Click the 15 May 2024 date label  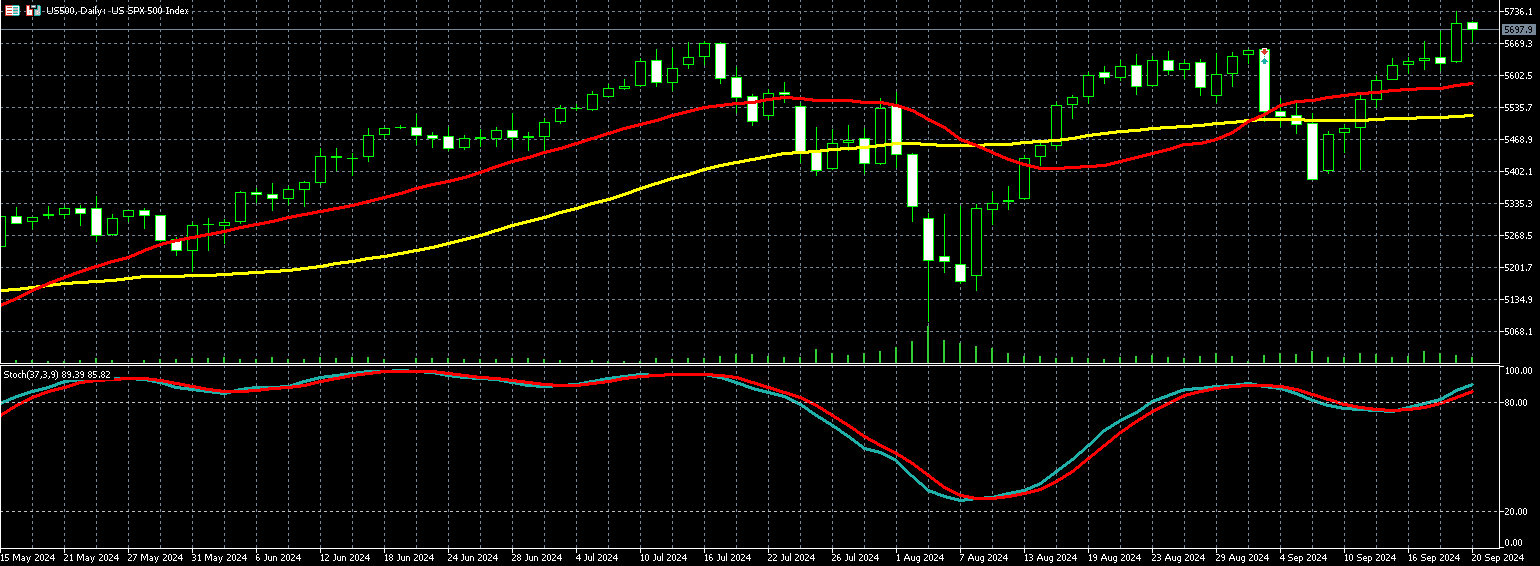(x=27, y=557)
